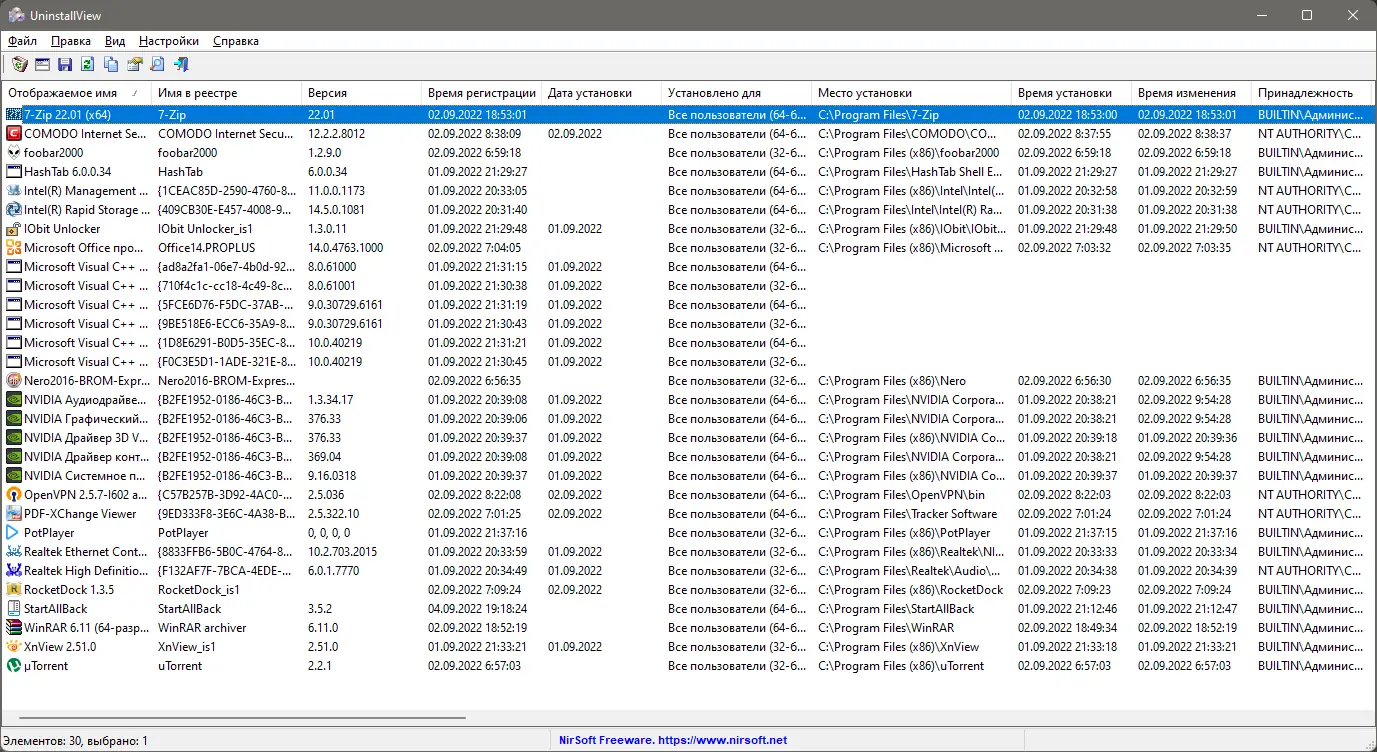This screenshot has height=752, width=1377.
Task: Click the WinRAR 6.11 books icon
Action: [x=14, y=628]
